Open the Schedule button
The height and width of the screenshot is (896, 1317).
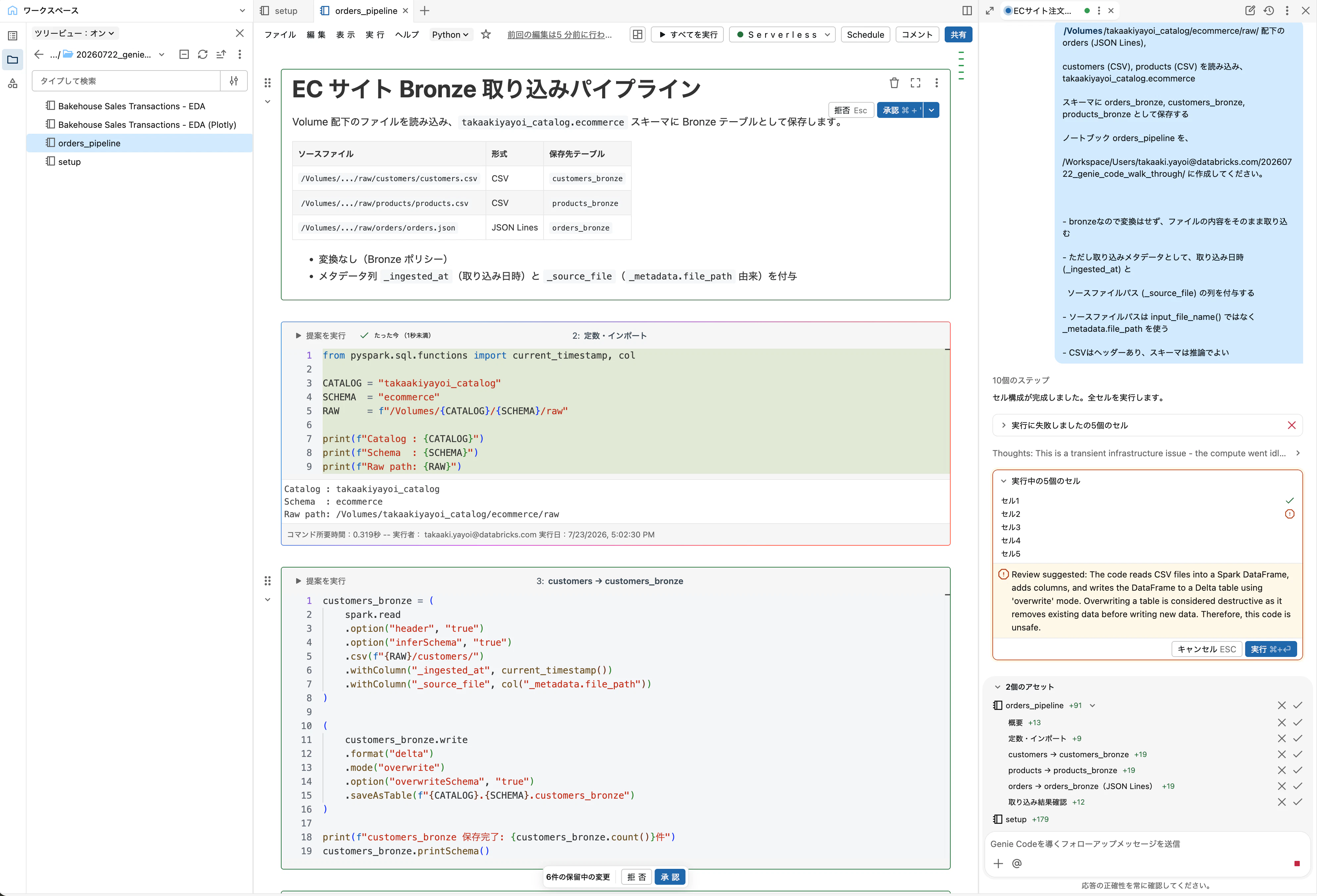(865, 34)
